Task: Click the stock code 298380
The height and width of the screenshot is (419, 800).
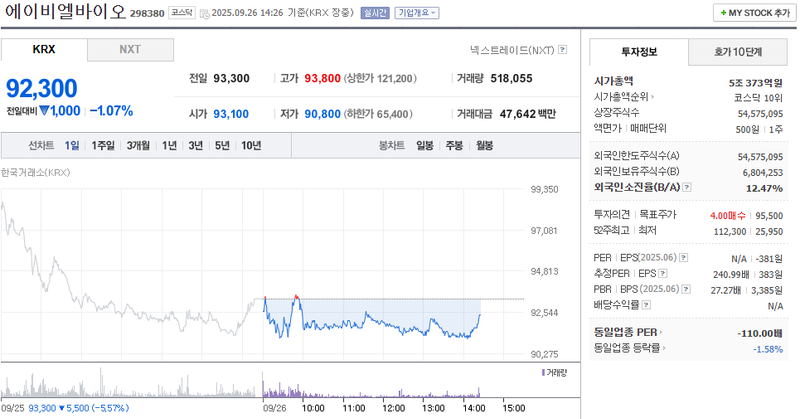Action: [x=147, y=14]
